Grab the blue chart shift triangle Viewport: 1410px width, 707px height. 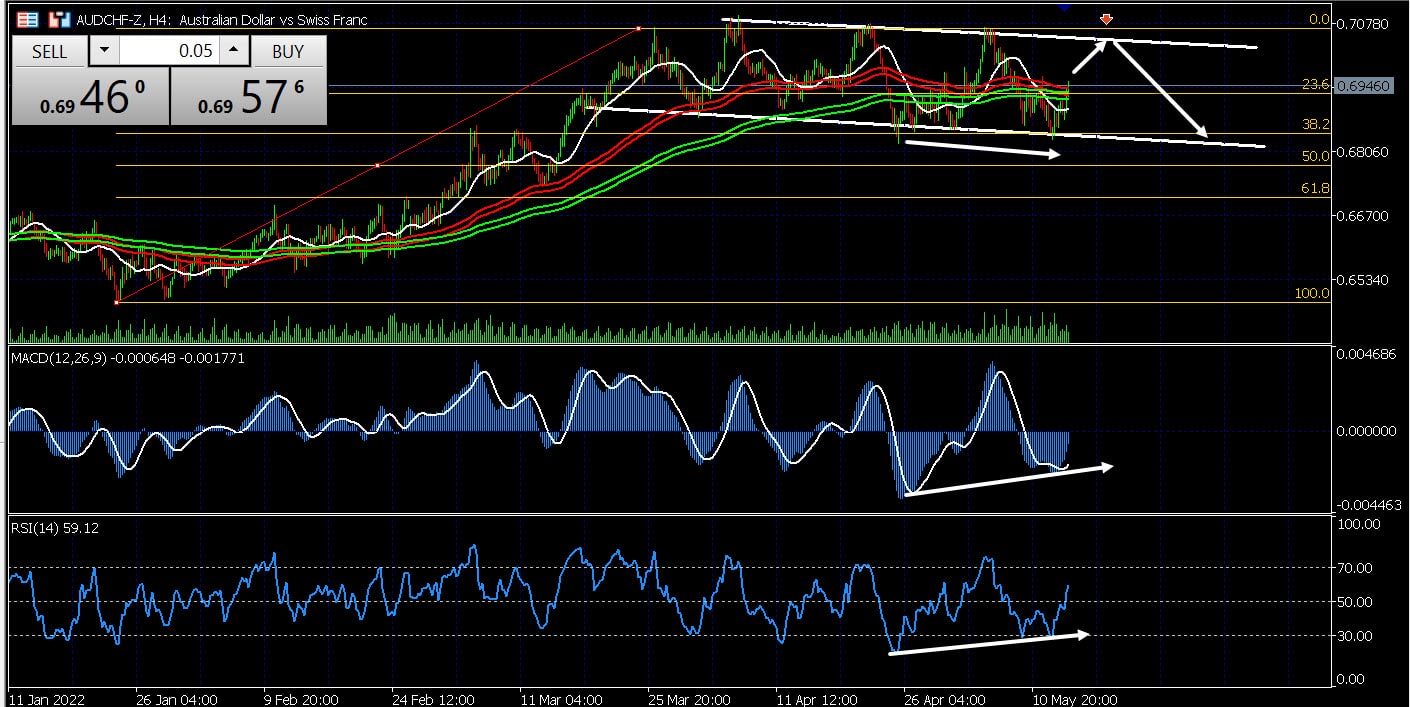point(1064,6)
